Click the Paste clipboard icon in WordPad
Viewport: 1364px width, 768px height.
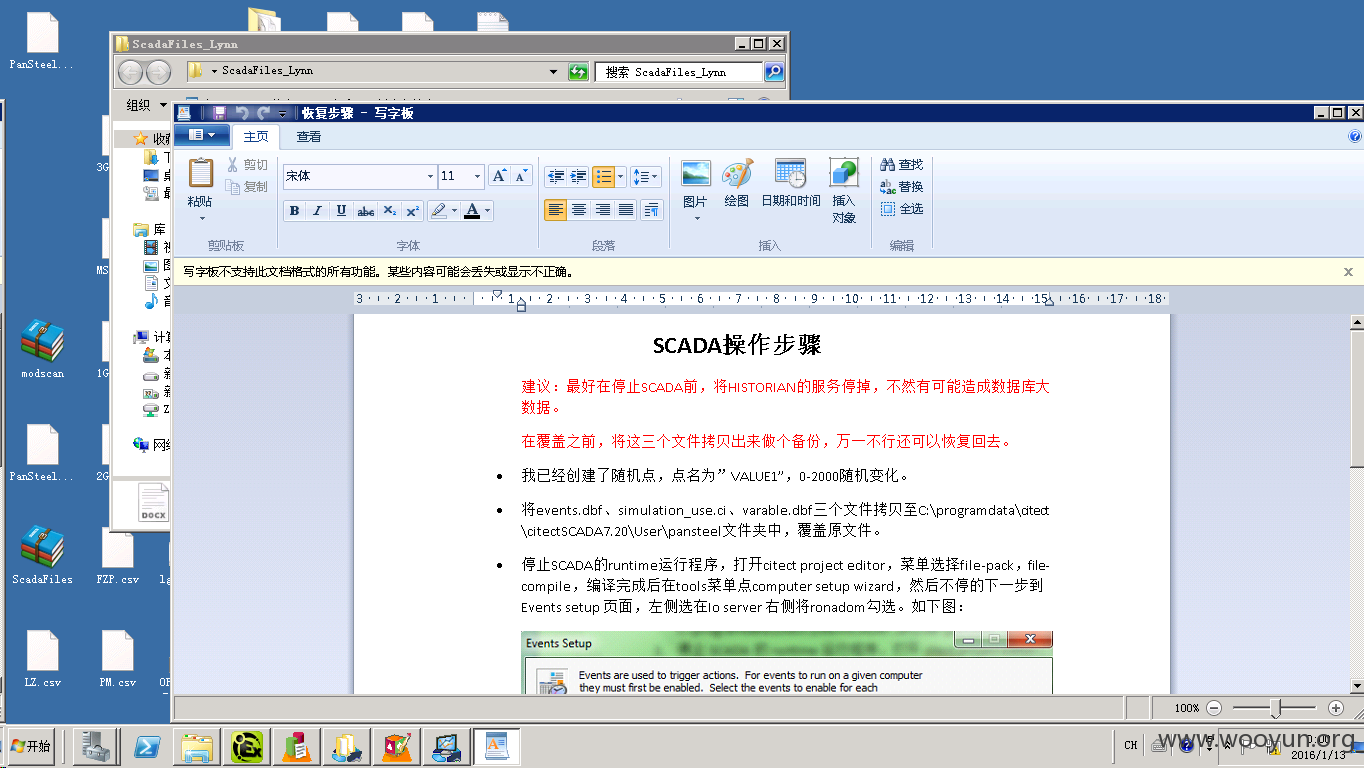tap(200, 173)
